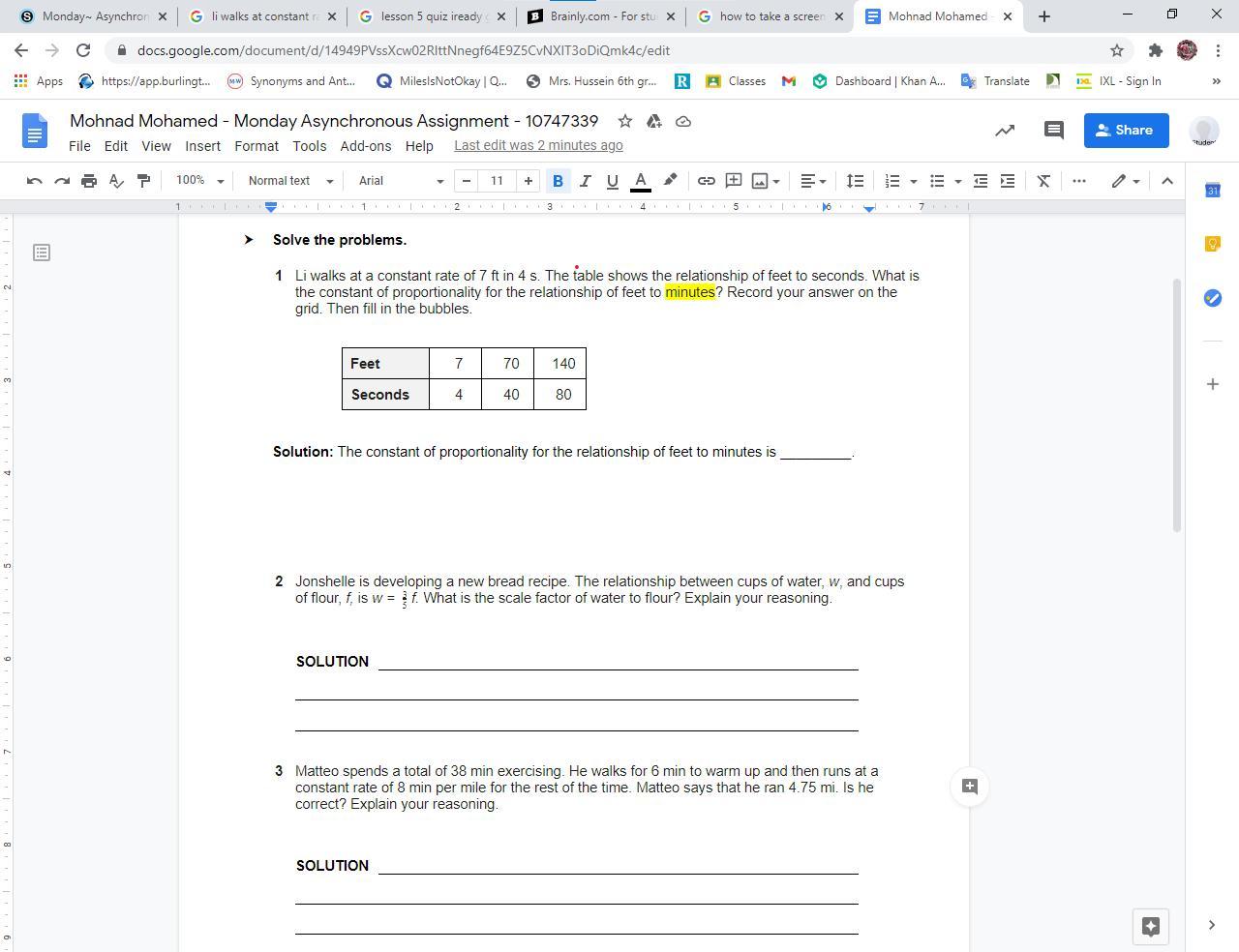
Task: Open the Docs home icon
Action: click(35, 131)
